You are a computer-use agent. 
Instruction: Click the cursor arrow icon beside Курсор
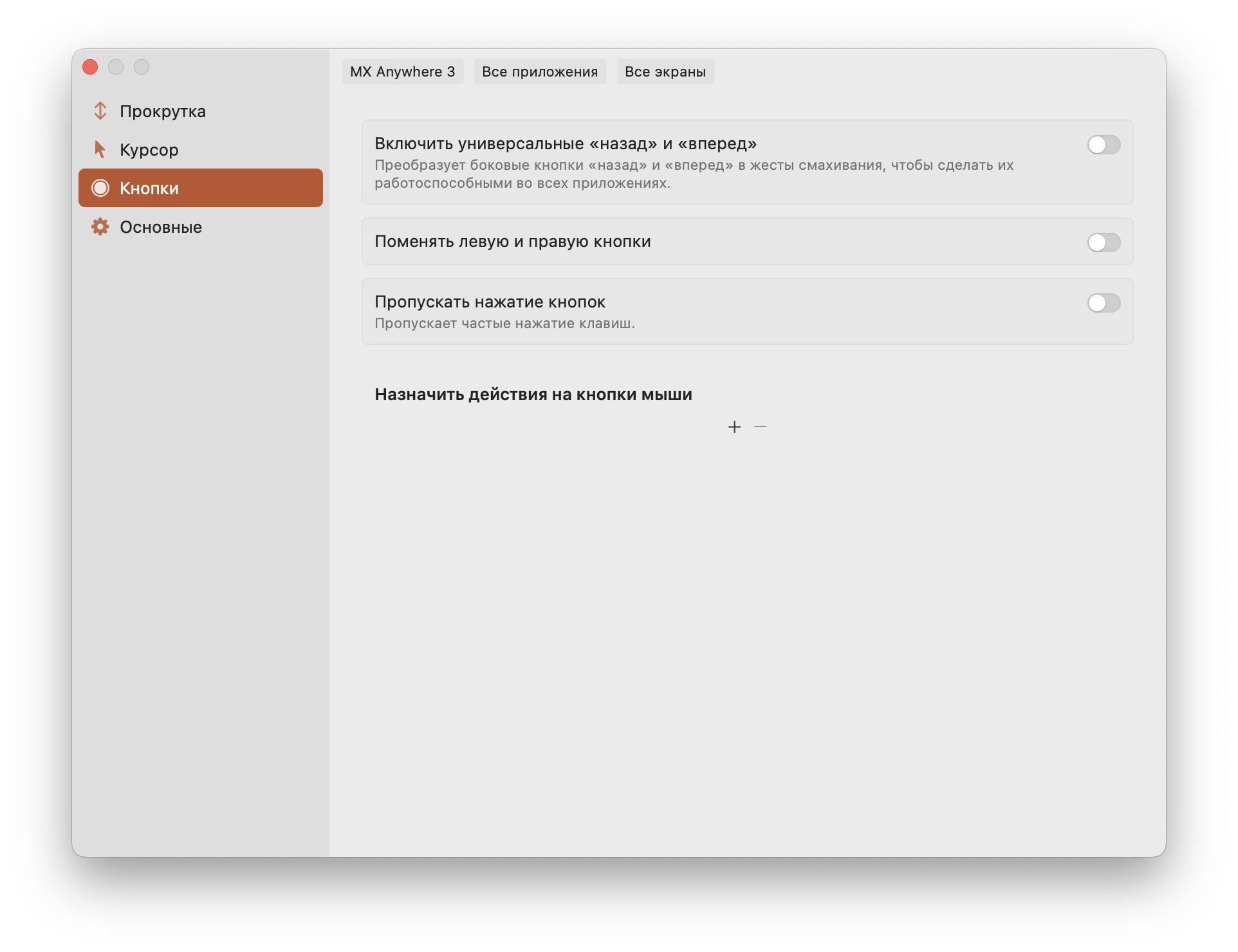click(100, 149)
